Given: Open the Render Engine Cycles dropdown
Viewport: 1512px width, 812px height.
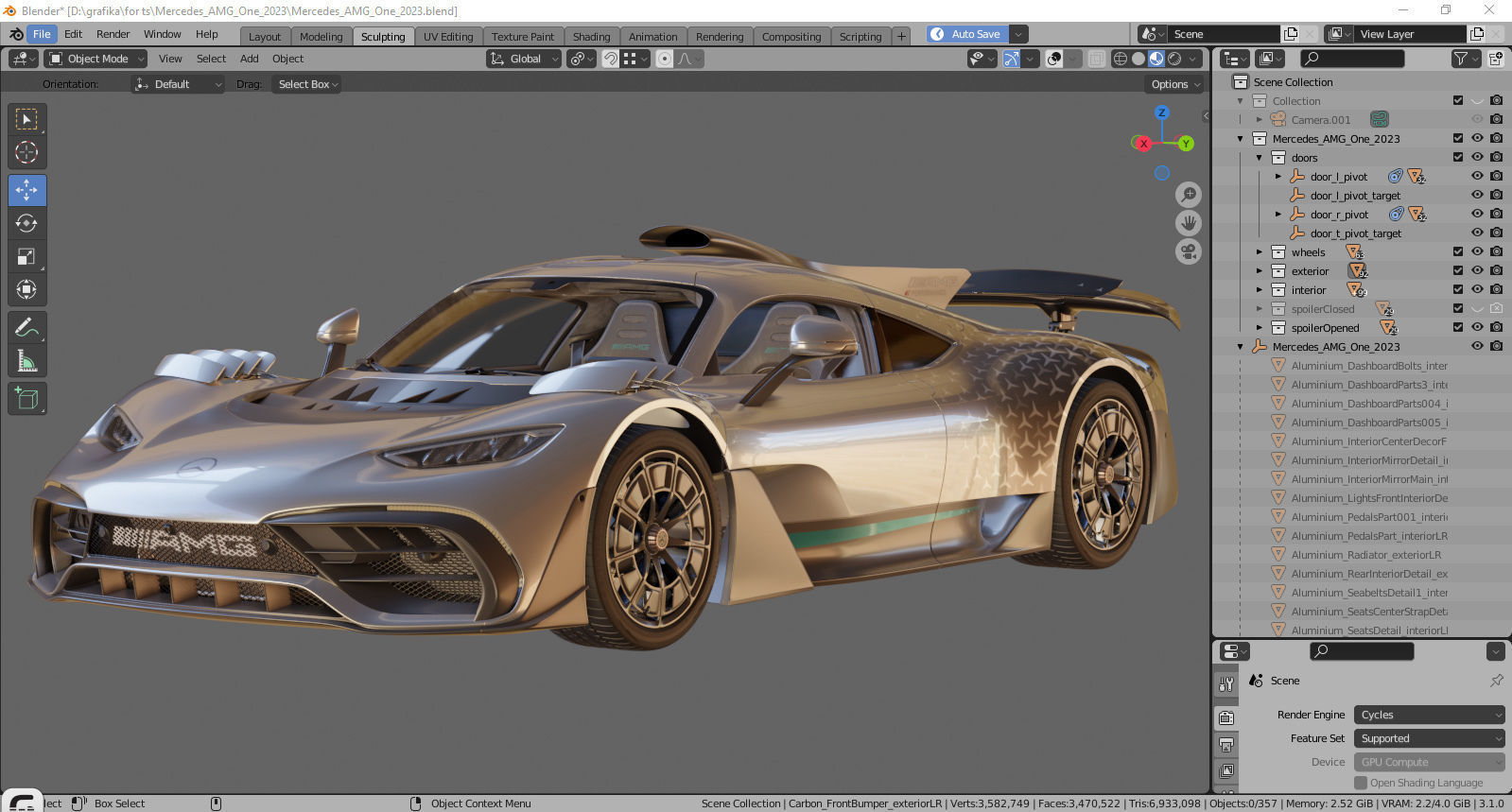Looking at the screenshot, I should tap(1429, 715).
